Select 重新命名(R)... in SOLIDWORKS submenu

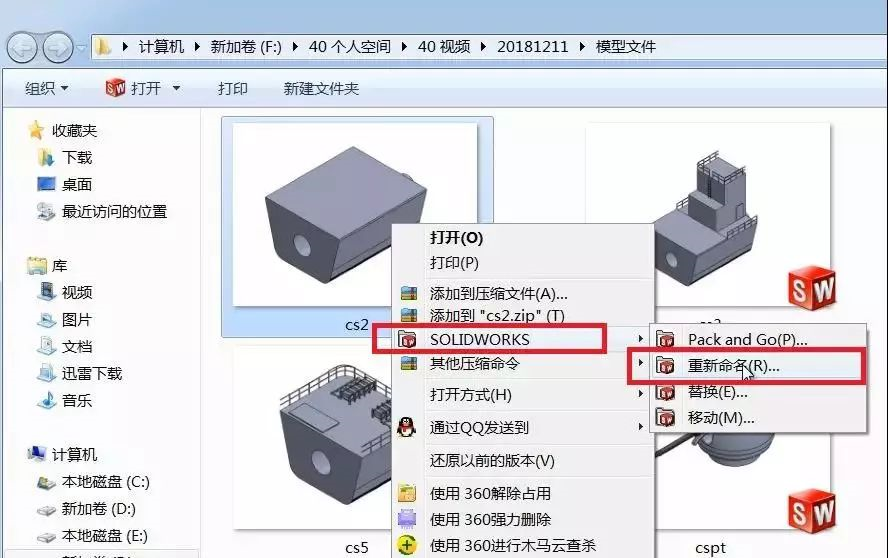(x=733, y=366)
